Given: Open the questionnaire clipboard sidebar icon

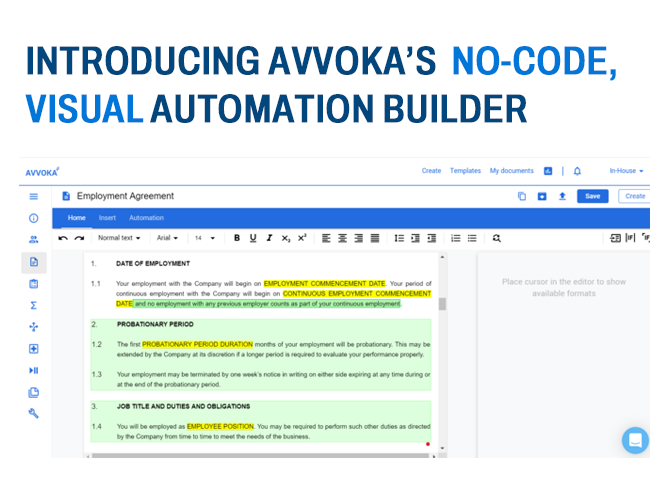Looking at the screenshot, I should coord(34,284).
